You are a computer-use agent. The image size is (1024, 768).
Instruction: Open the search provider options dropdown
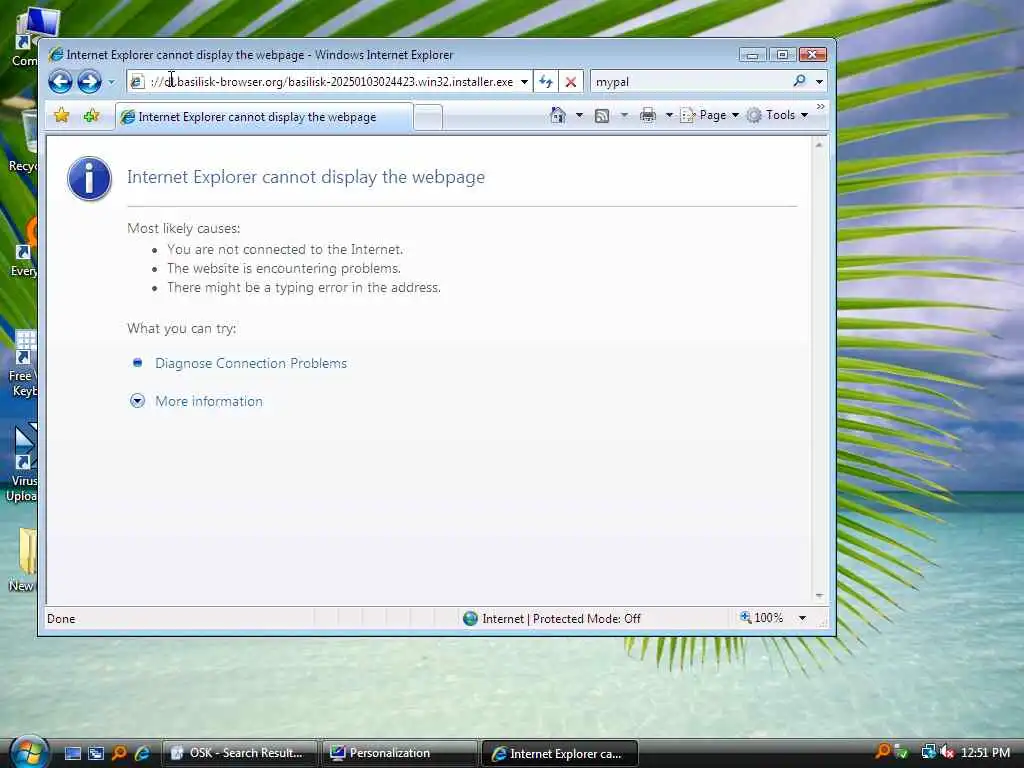tap(819, 82)
